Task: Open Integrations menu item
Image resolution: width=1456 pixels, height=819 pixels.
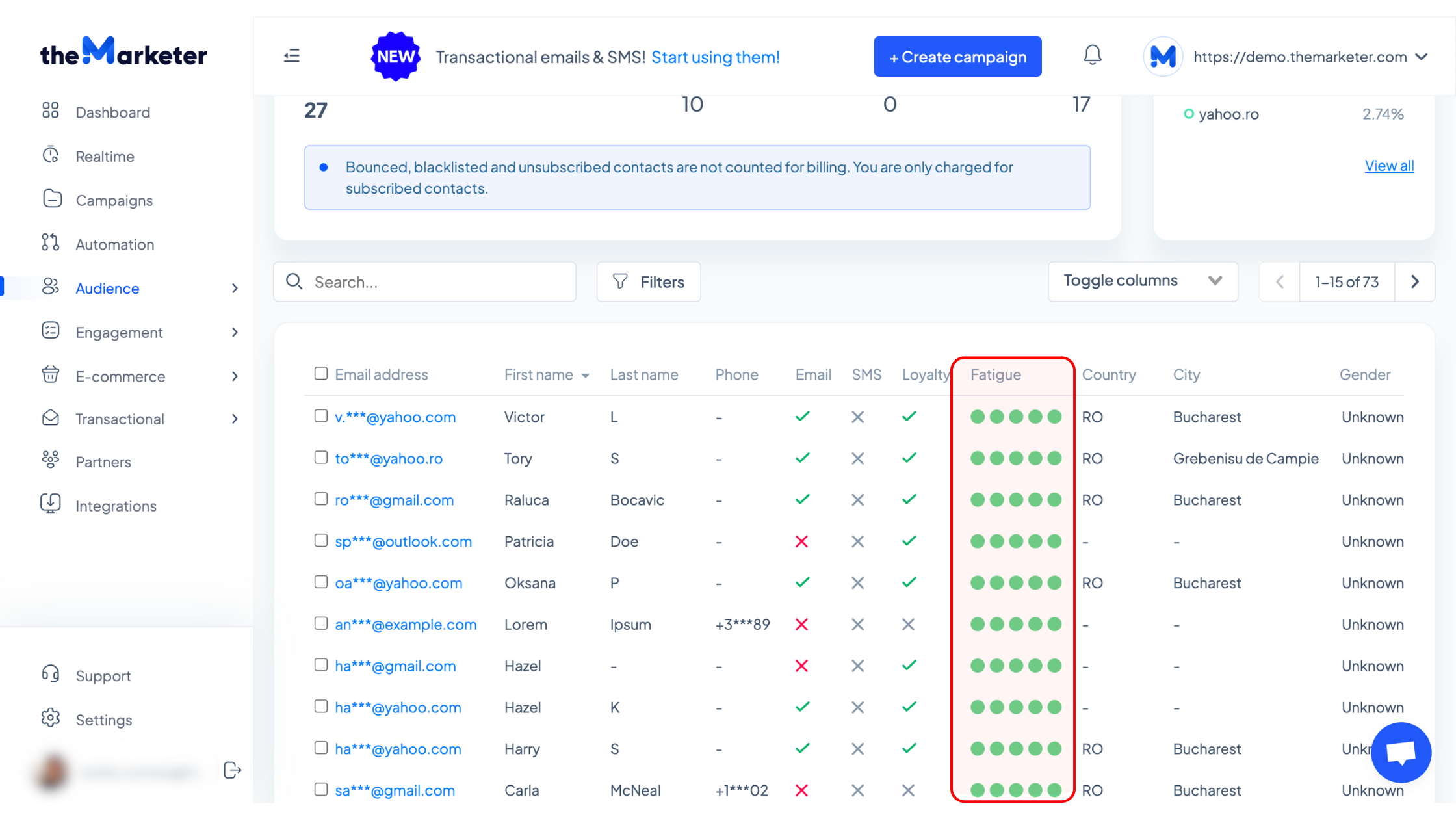Action: [x=116, y=506]
